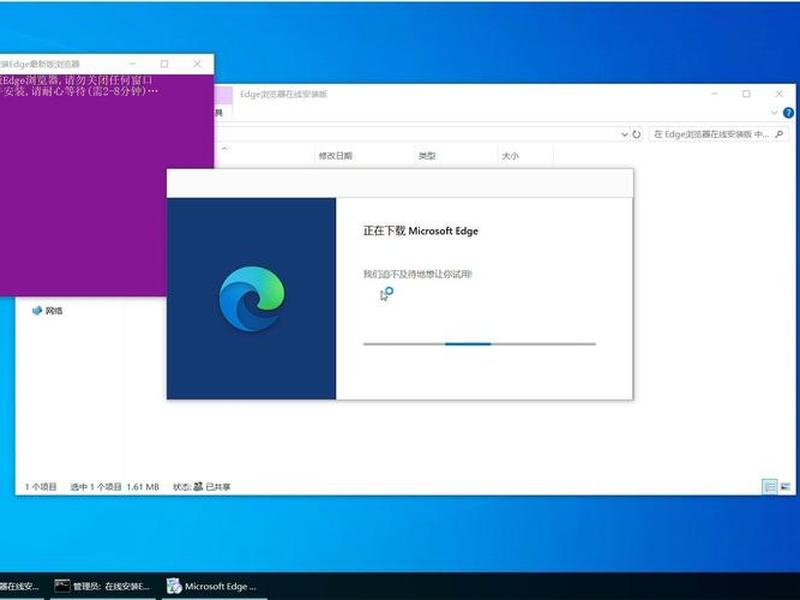800x600 pixels.
Task: Sort files by 大小 column
Action: (510, 156)
